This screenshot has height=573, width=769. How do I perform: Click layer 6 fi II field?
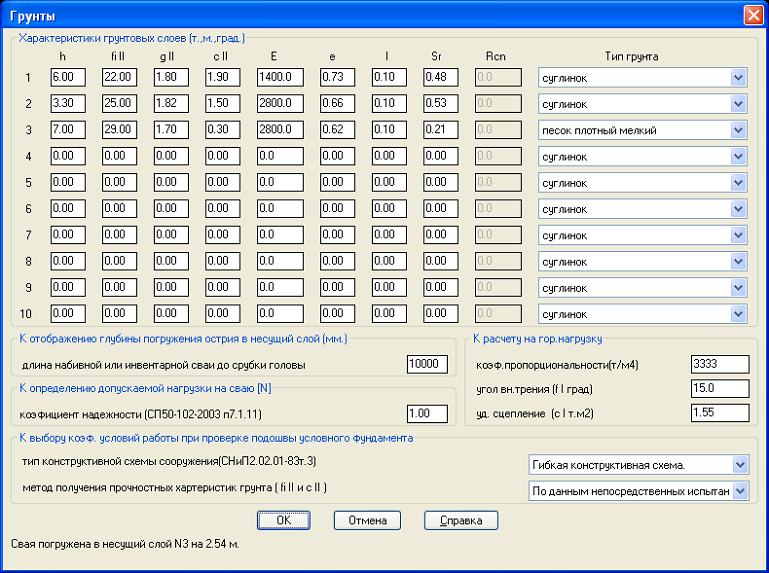pos(120,208)
